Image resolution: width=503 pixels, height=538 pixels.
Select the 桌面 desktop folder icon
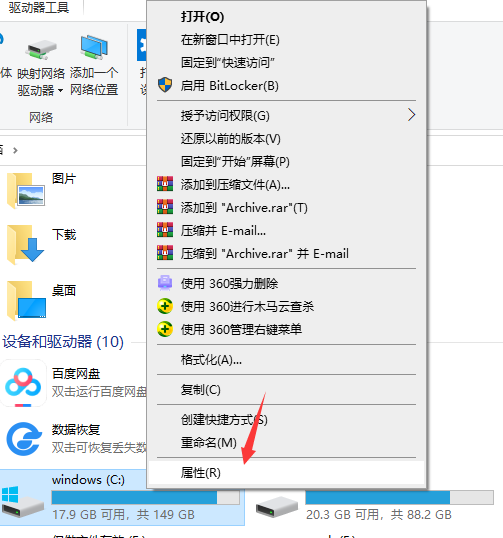pos(26,300)
